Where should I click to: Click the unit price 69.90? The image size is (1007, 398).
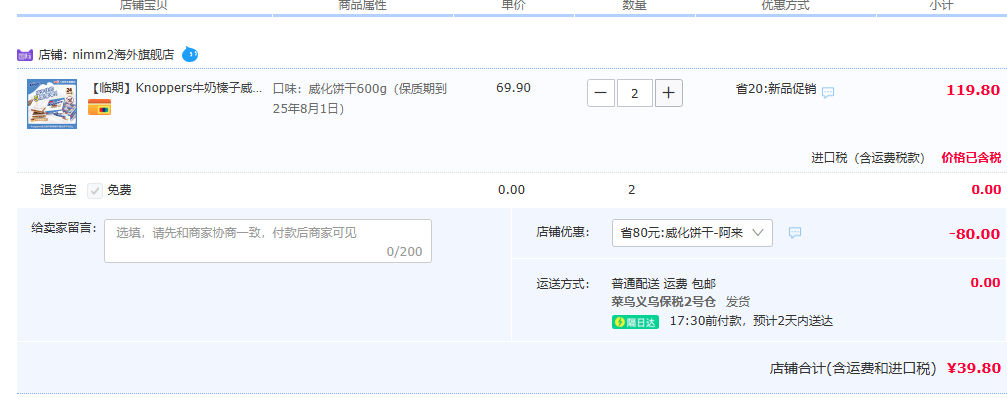[x=513, y=88]
